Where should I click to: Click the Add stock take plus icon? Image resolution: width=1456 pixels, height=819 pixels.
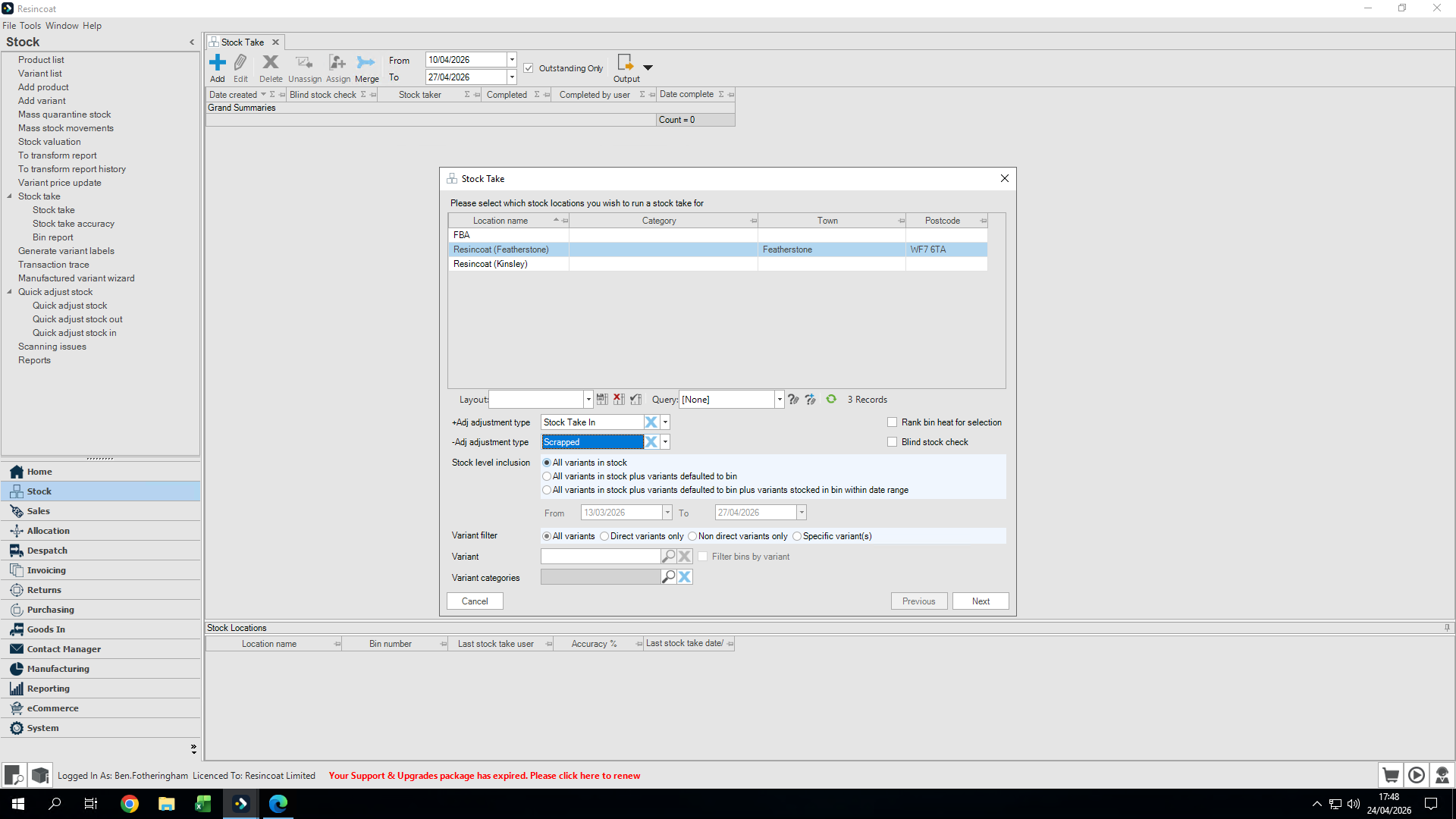click(x=218, y=62)
